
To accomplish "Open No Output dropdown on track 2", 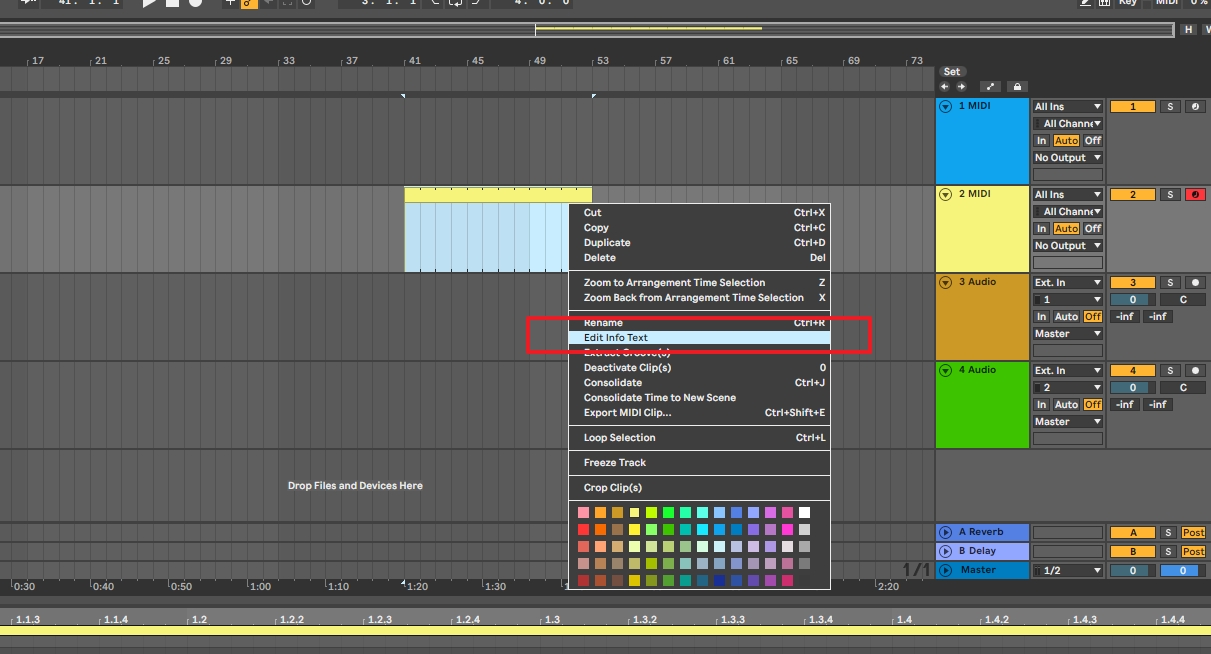I will coord(1068,246).
